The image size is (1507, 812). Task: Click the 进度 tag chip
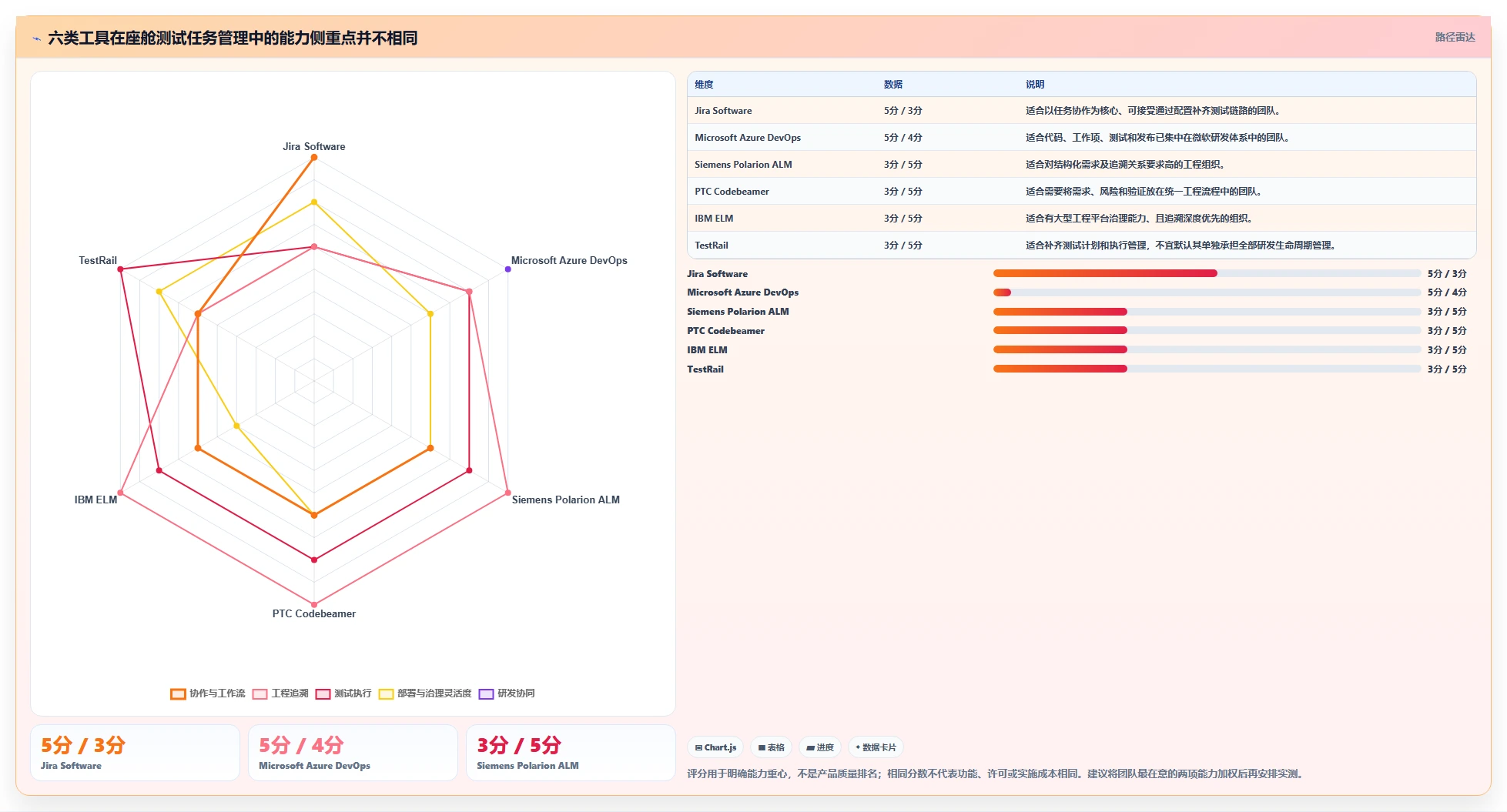coord(820,747)
